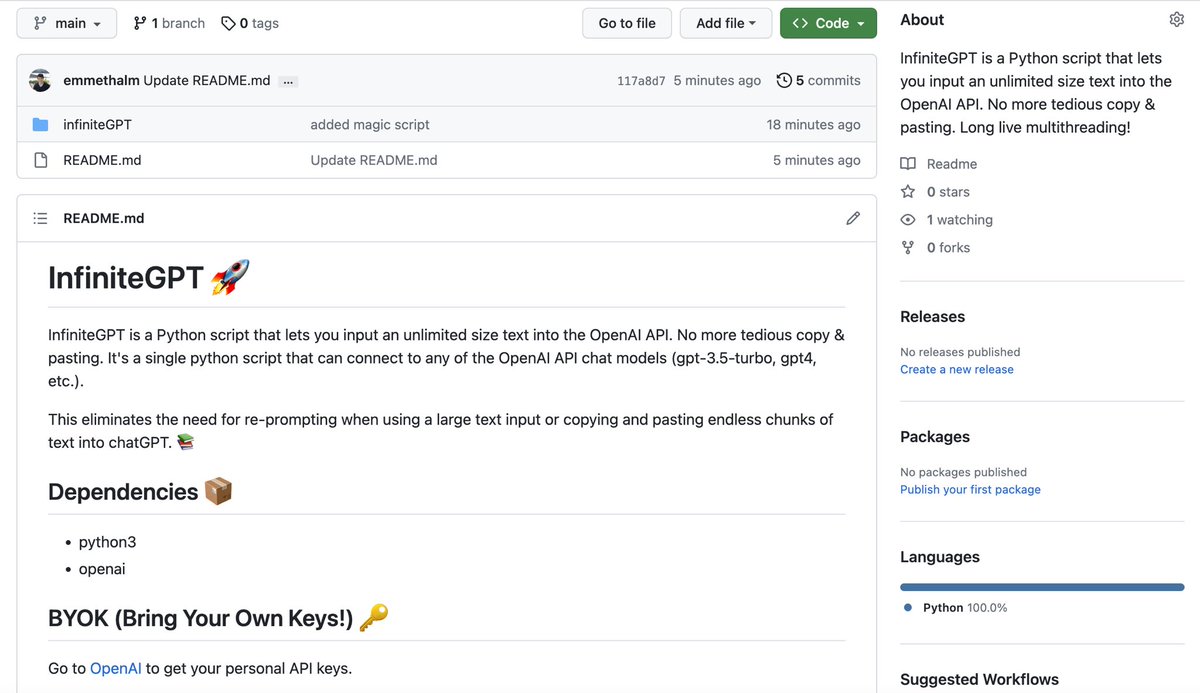This screenshot has width=1200, height=693.
Task: Click the added magic script commit message
Action: click(370, 125)
